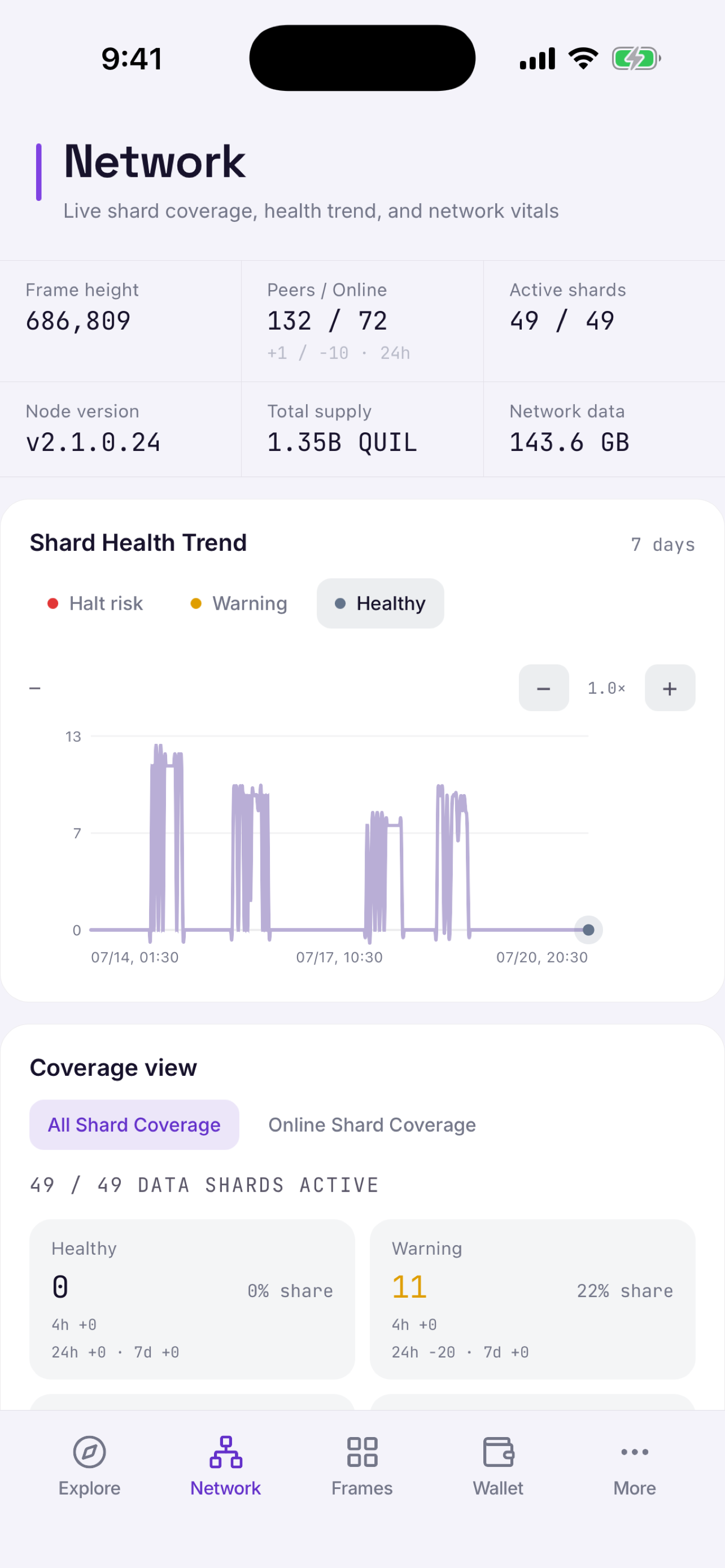Image resolution: width=725 pixels, height=1568 pixels.
Task: Toggle Healthy series in legend
Action: (381, 603)
